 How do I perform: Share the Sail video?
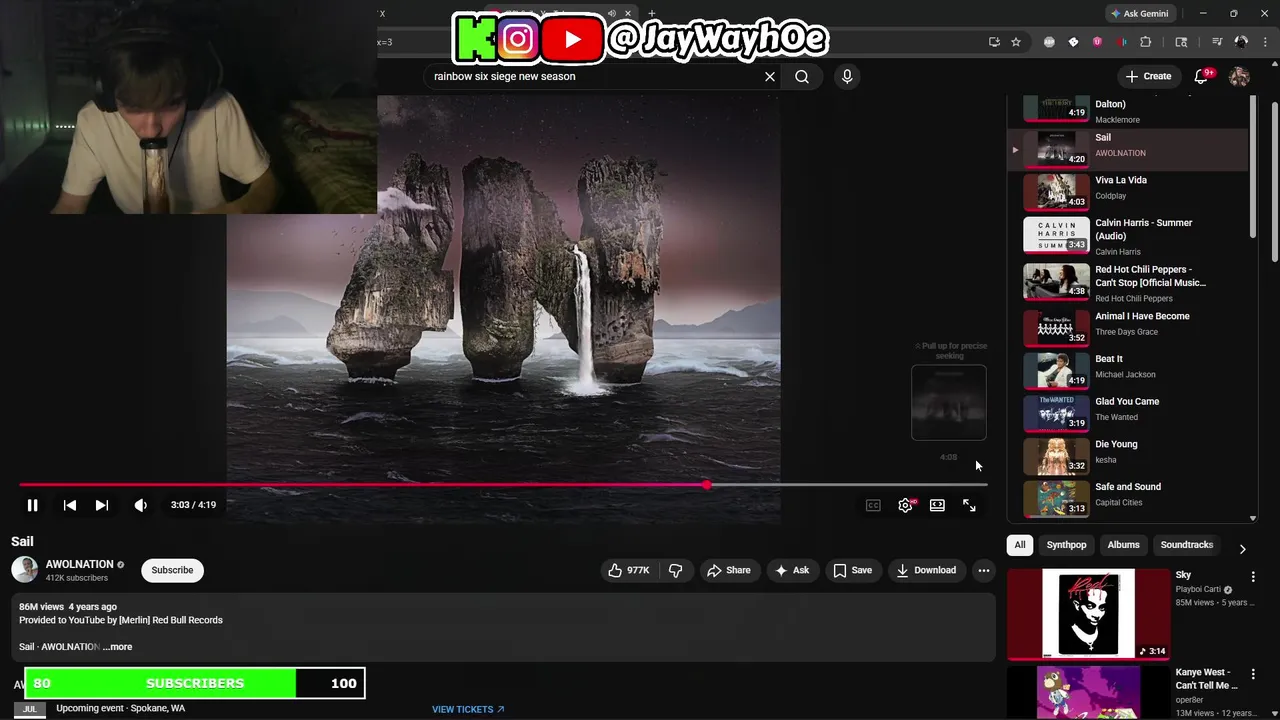coord(729,570)
